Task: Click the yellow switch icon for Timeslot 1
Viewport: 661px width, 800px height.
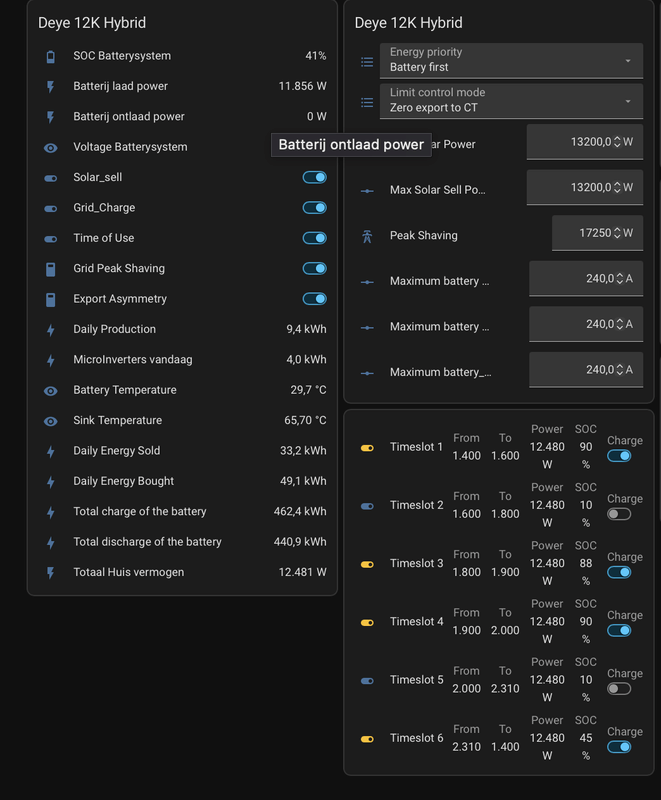Action: pos(367,448)
